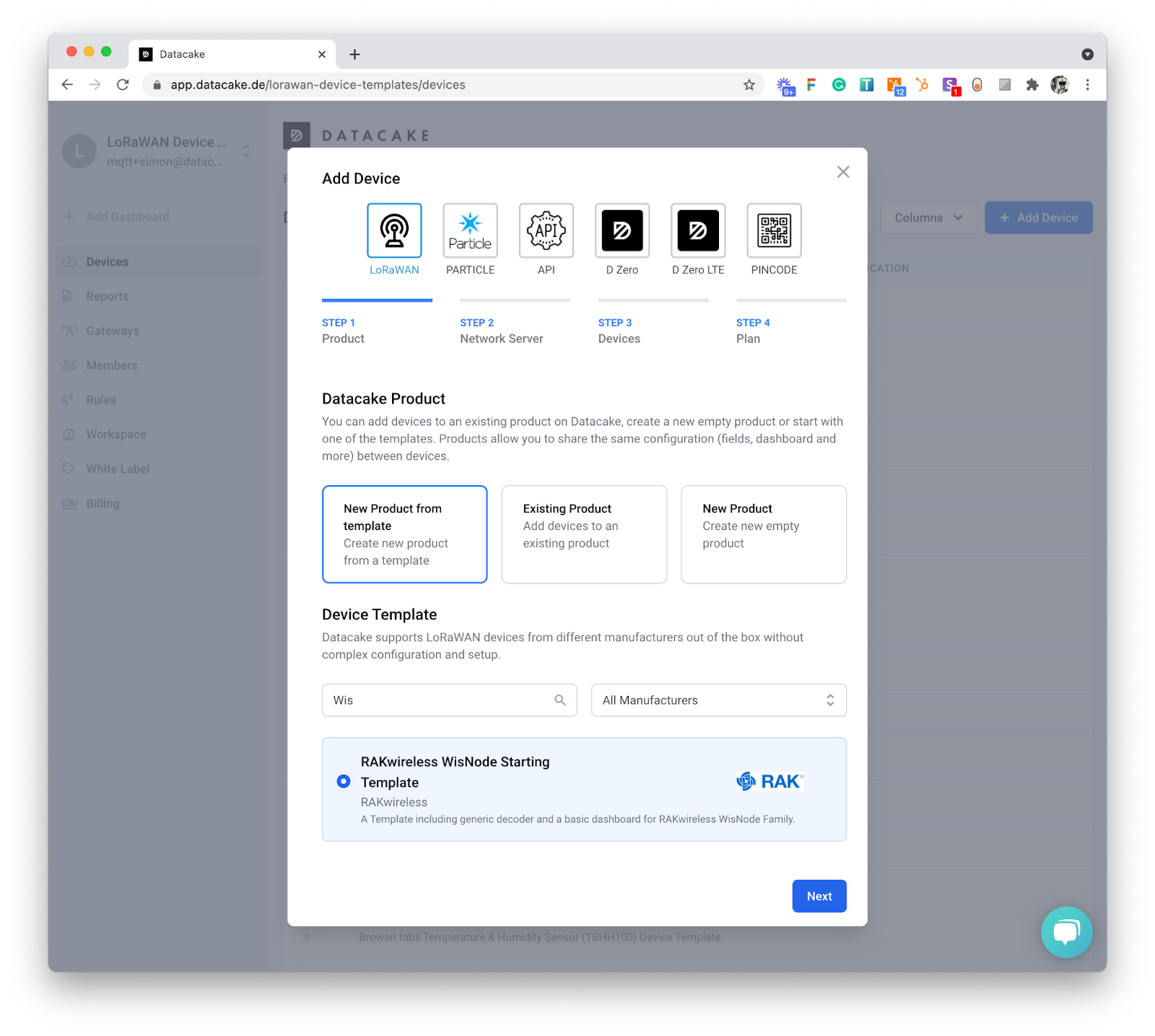The height and width of the screenshot is (1036, 1155).
Task: Bookmark this page with the star icon
Action: pos(749,85)
